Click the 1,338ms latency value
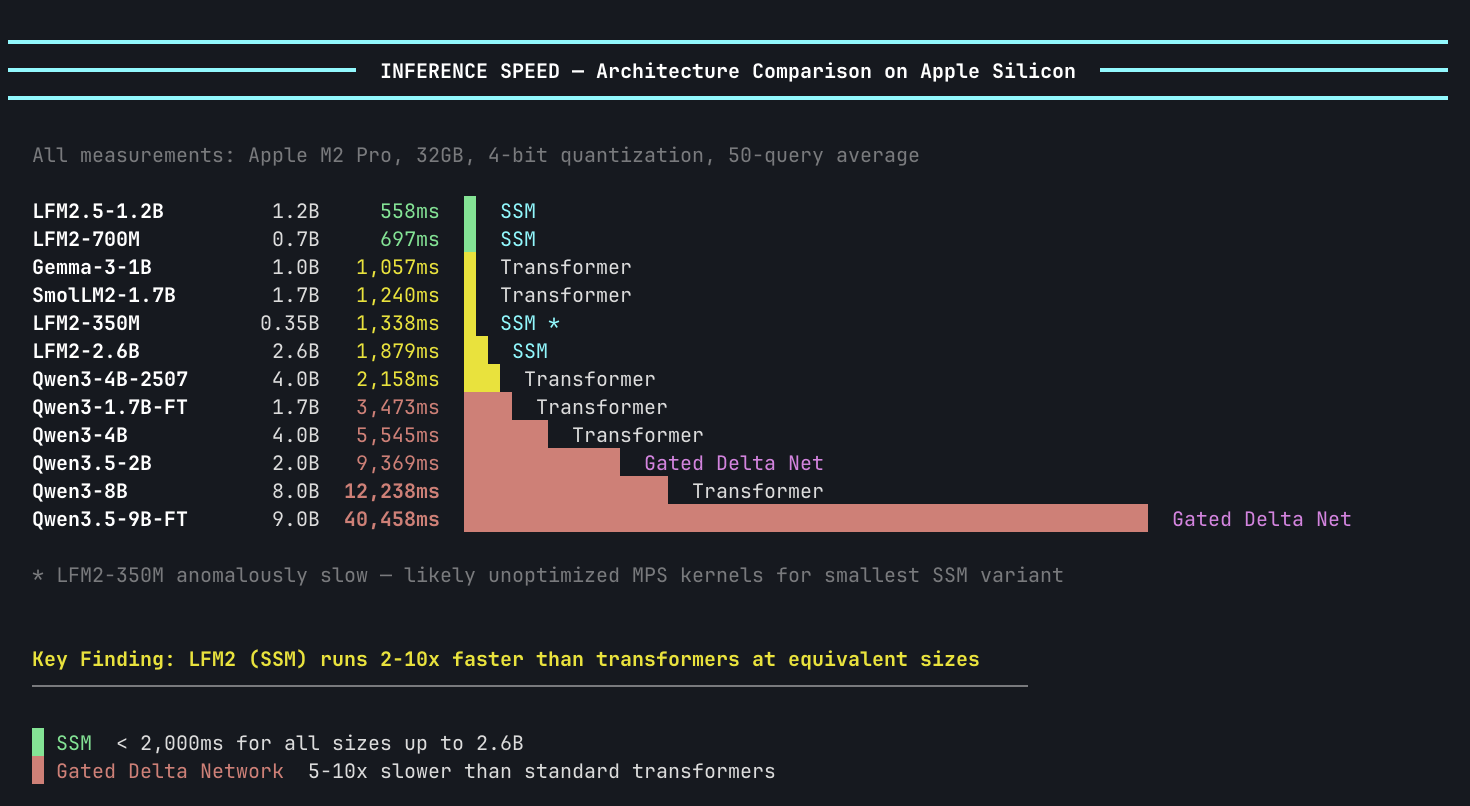This screenshot has height=806, width=1470. [x=398, y=323]
